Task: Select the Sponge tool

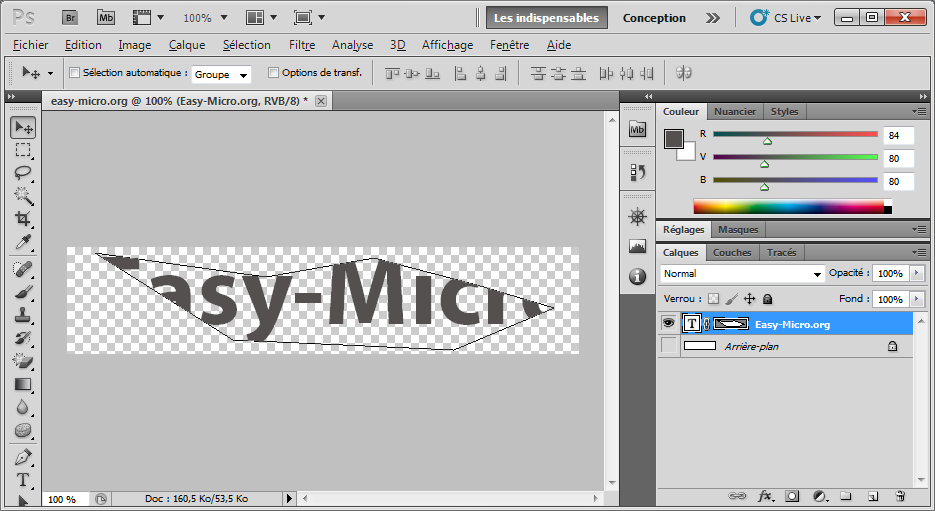Action: [23, 430]
